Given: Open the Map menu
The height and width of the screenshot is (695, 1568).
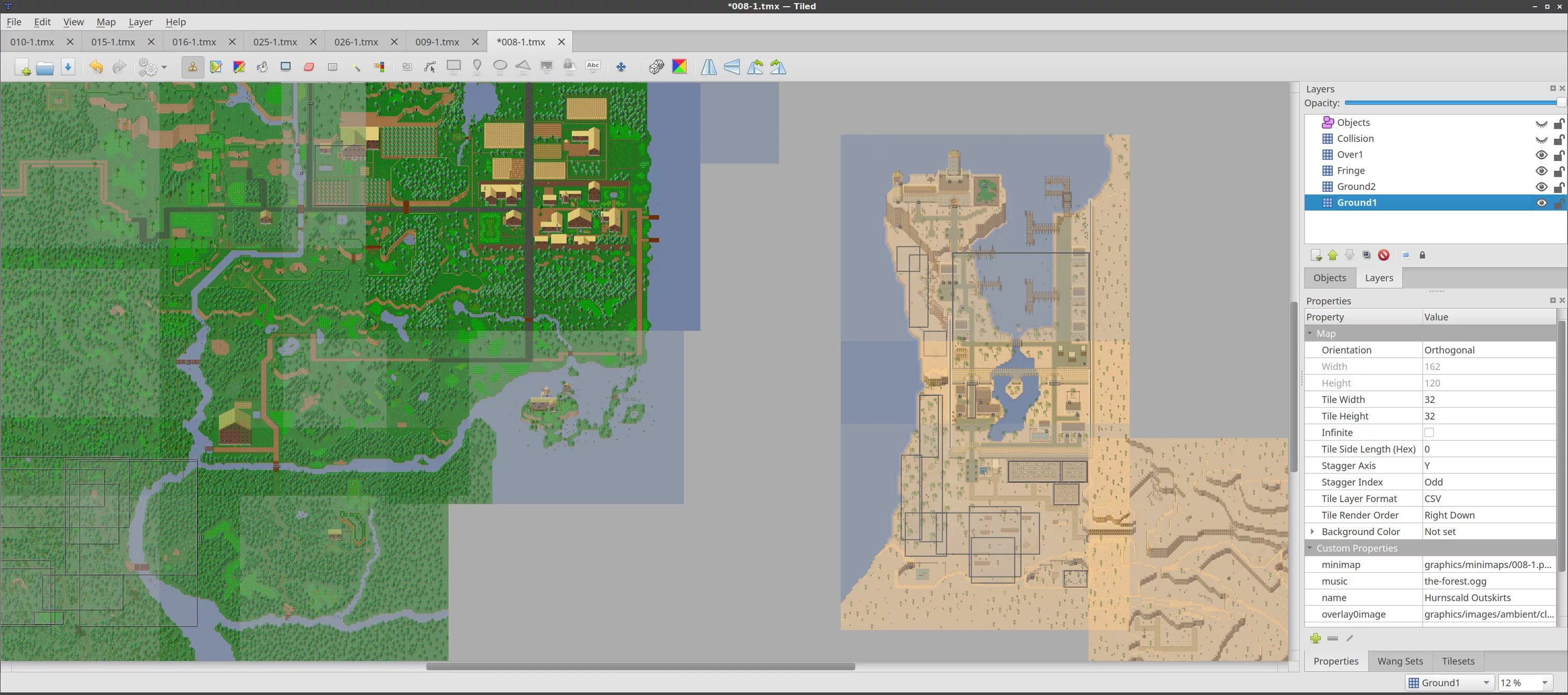Looking at the screenshot, I should click(105, 22).
